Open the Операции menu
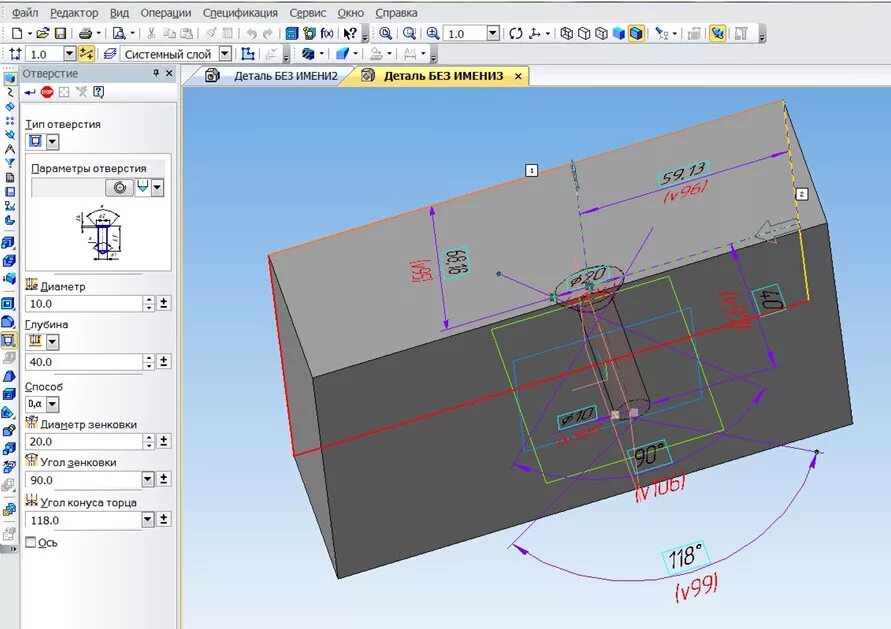Image resolution: width=891 pixels, height=629 pixels. click(165, 13)
